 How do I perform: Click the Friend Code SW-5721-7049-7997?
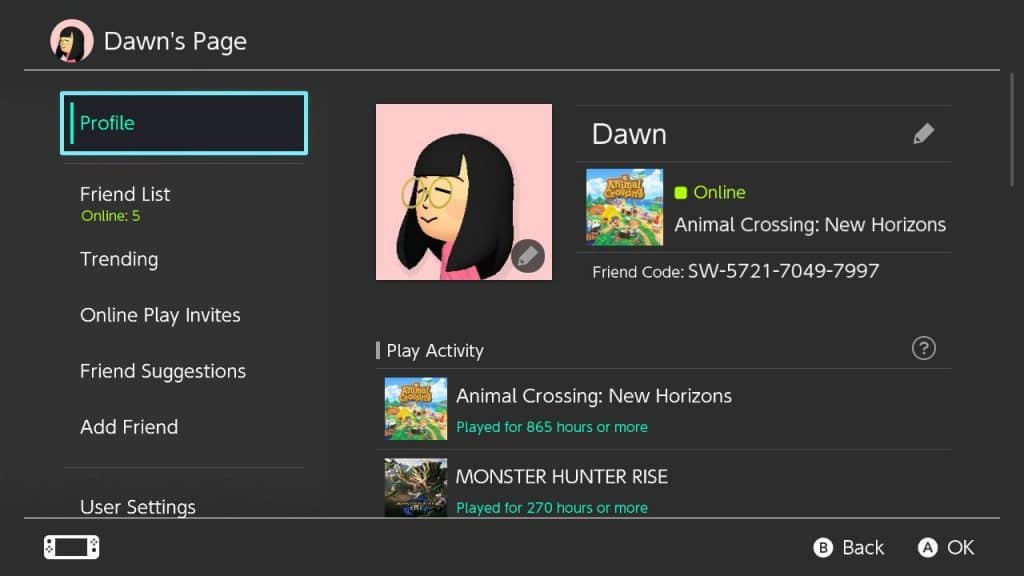[735, 271]
